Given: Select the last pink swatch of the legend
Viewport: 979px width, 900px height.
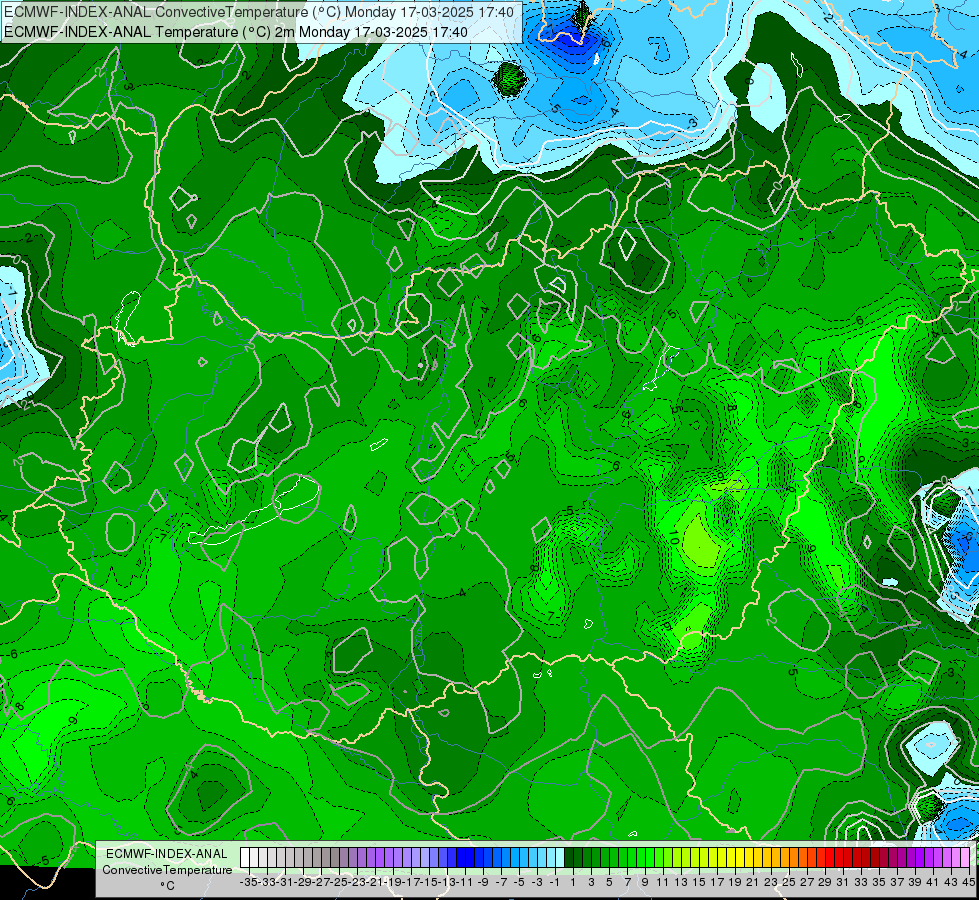Looking at the screenshot, I should coord(965,858).
